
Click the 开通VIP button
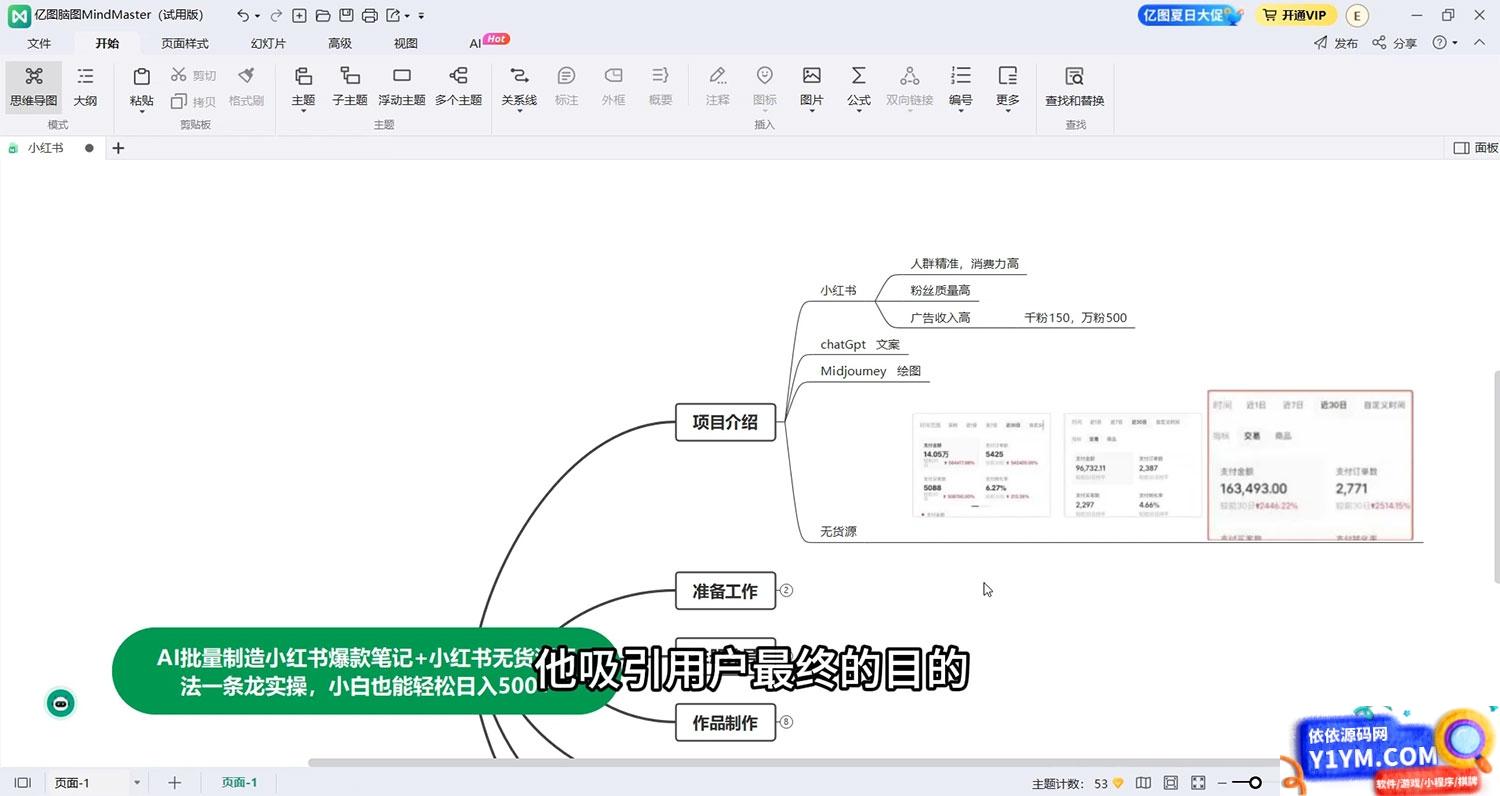click(1296, 15)
